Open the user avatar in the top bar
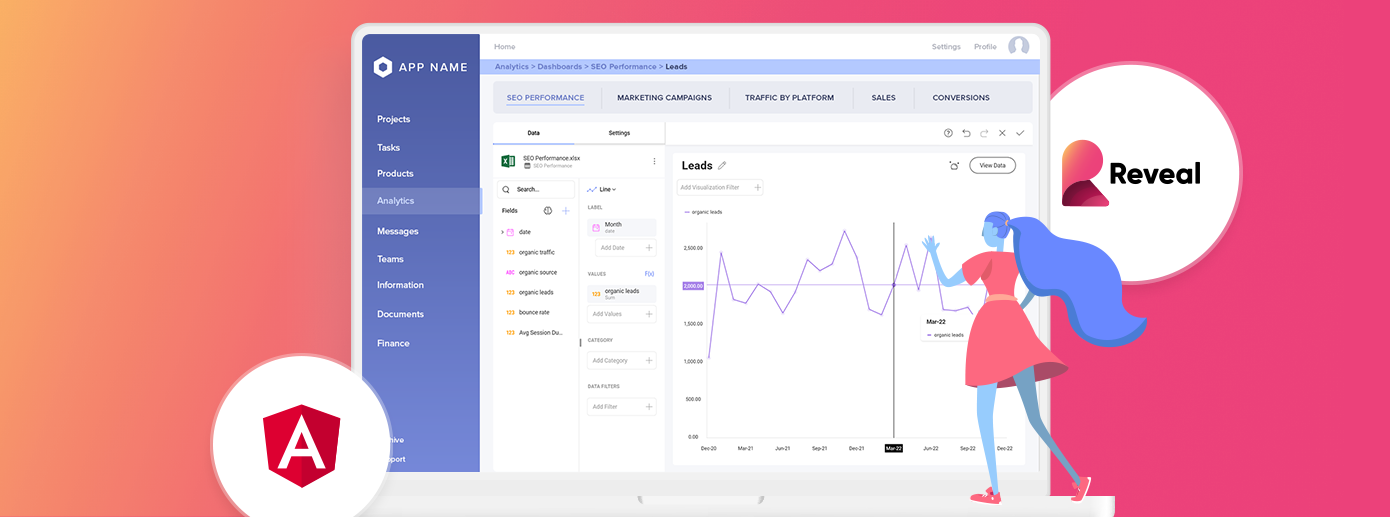 (x=1018, y=46)
